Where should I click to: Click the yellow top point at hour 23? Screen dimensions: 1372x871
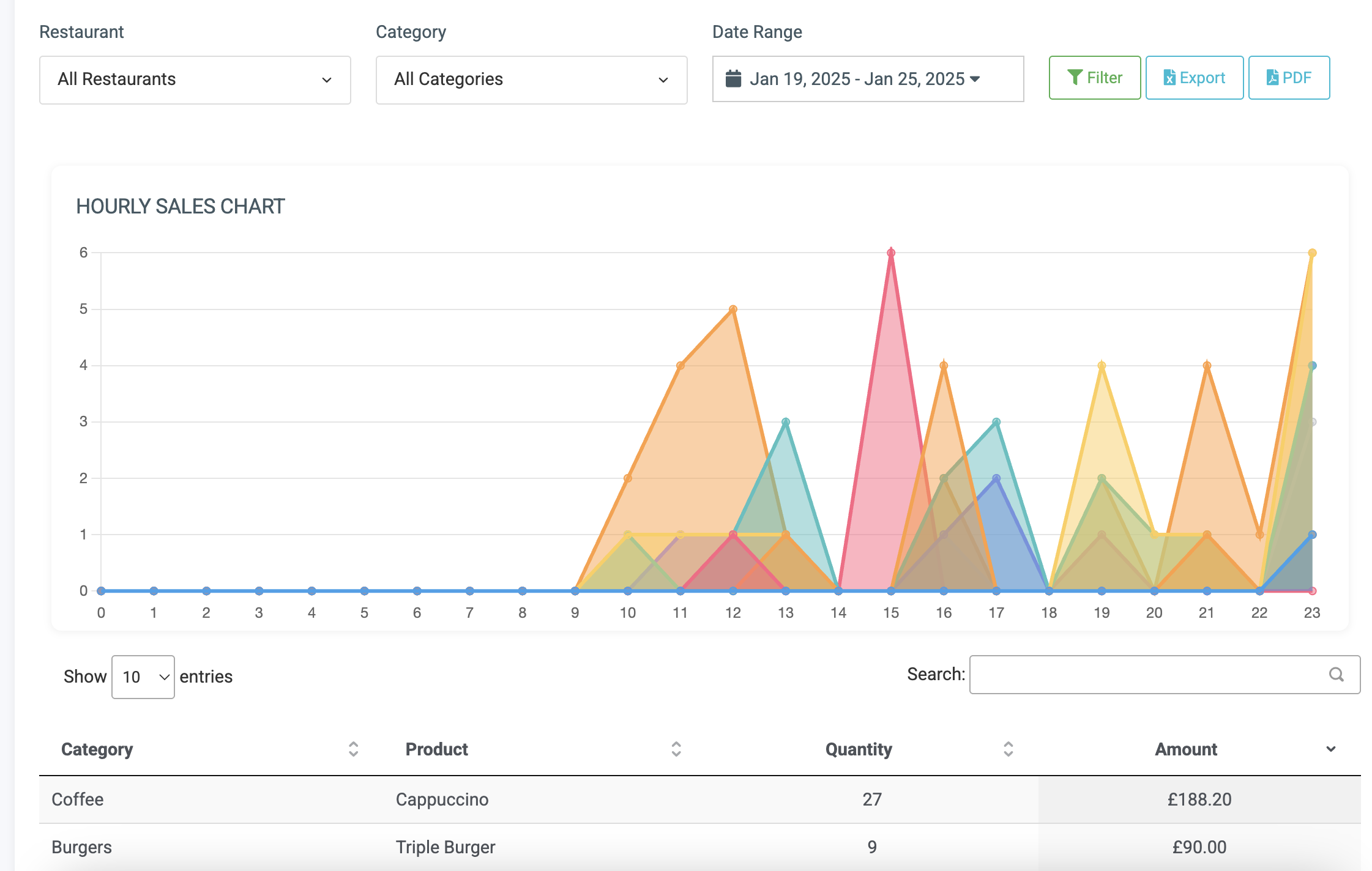click(1312, 253)
